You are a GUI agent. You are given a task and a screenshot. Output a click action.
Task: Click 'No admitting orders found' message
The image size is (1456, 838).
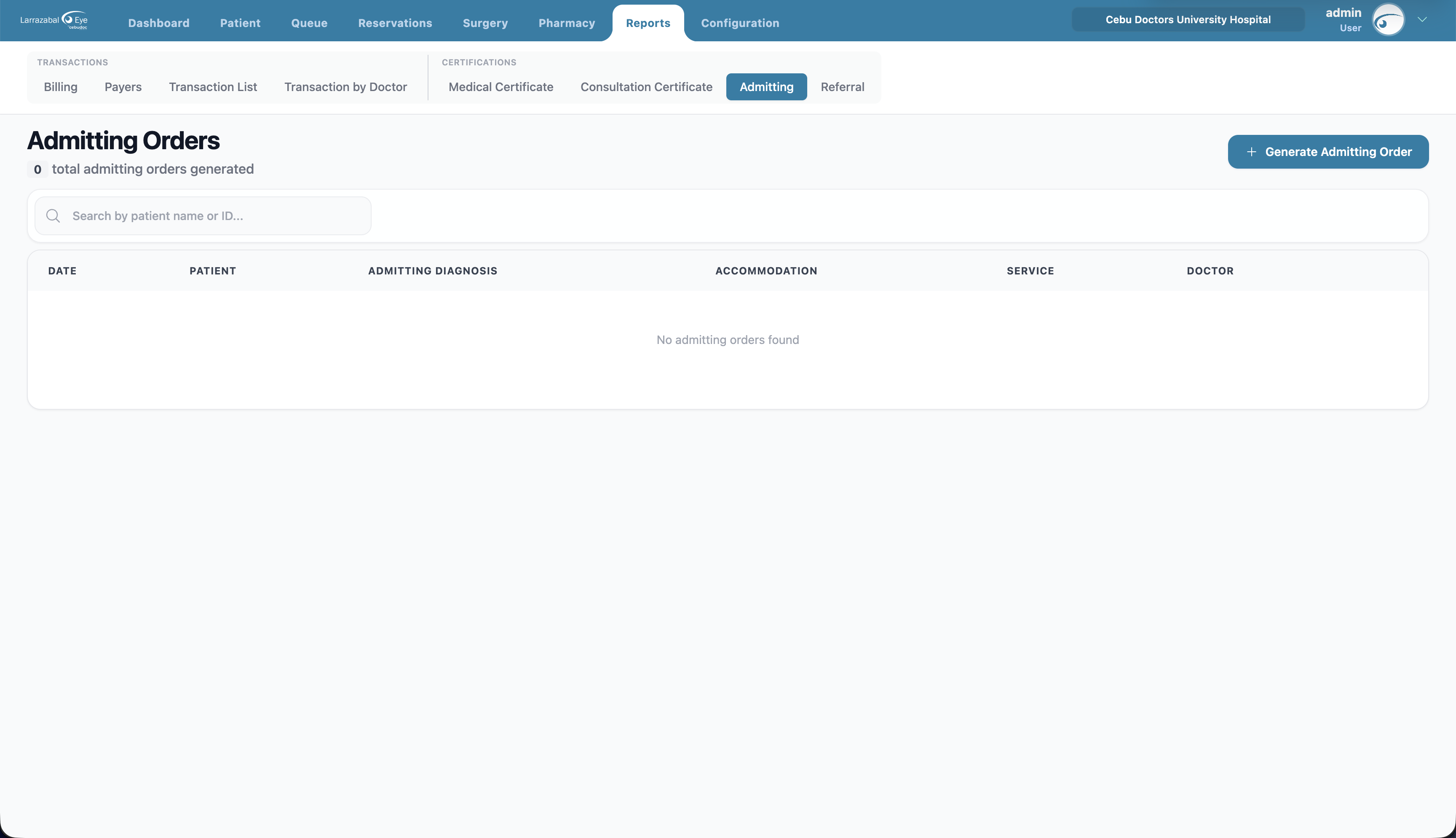[x=728, y=340]
